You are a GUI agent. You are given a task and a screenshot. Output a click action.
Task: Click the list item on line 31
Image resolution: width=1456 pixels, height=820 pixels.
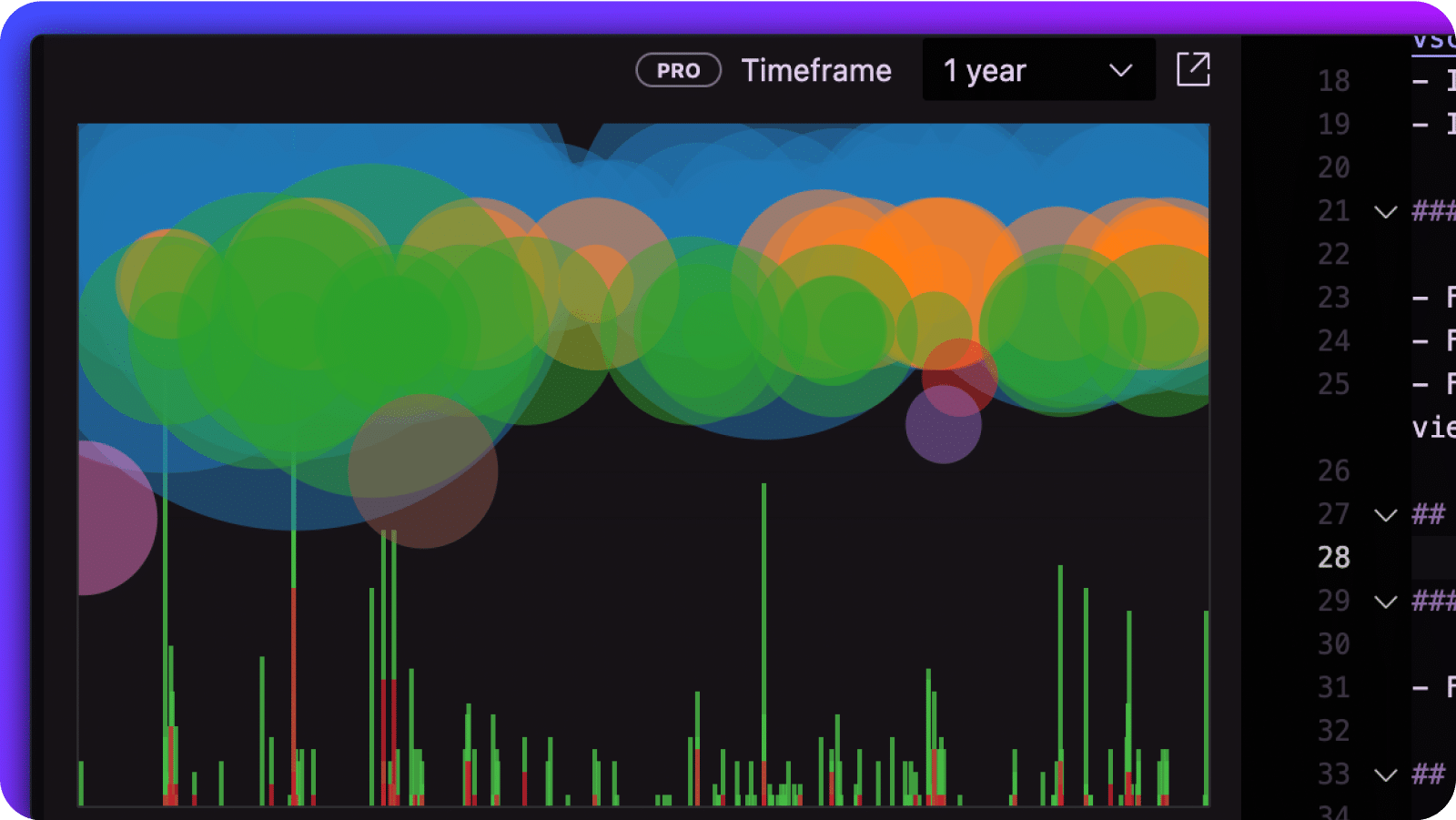[1433, 688]
